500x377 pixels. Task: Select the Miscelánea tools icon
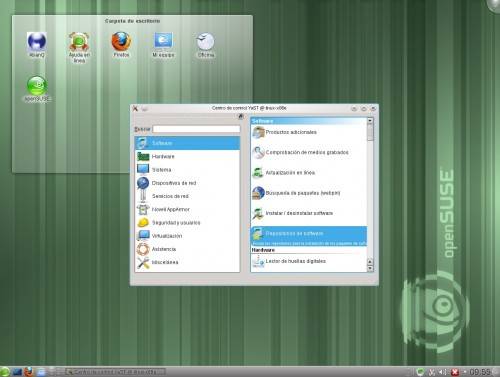(143, 262)
